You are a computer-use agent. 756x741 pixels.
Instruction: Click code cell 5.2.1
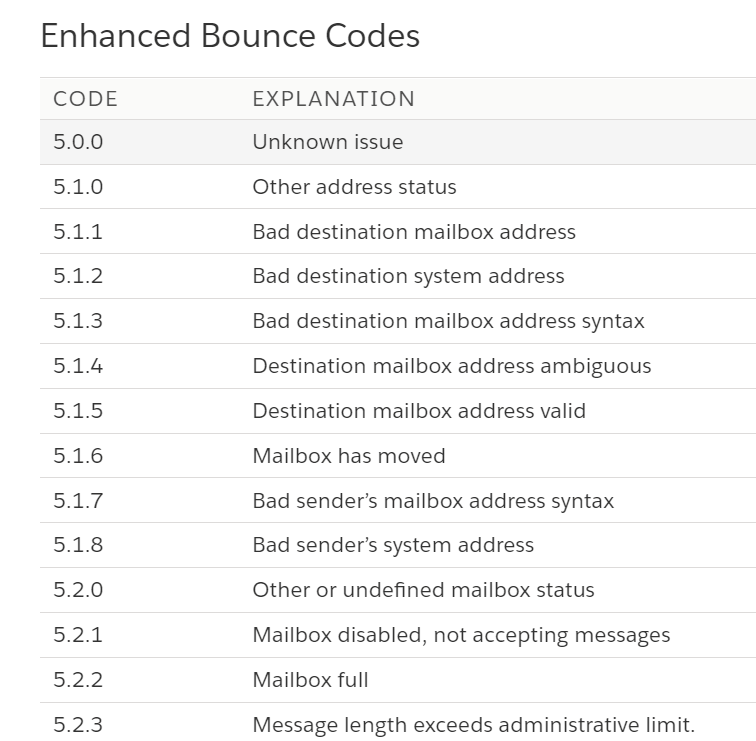[x=78, y=634]
